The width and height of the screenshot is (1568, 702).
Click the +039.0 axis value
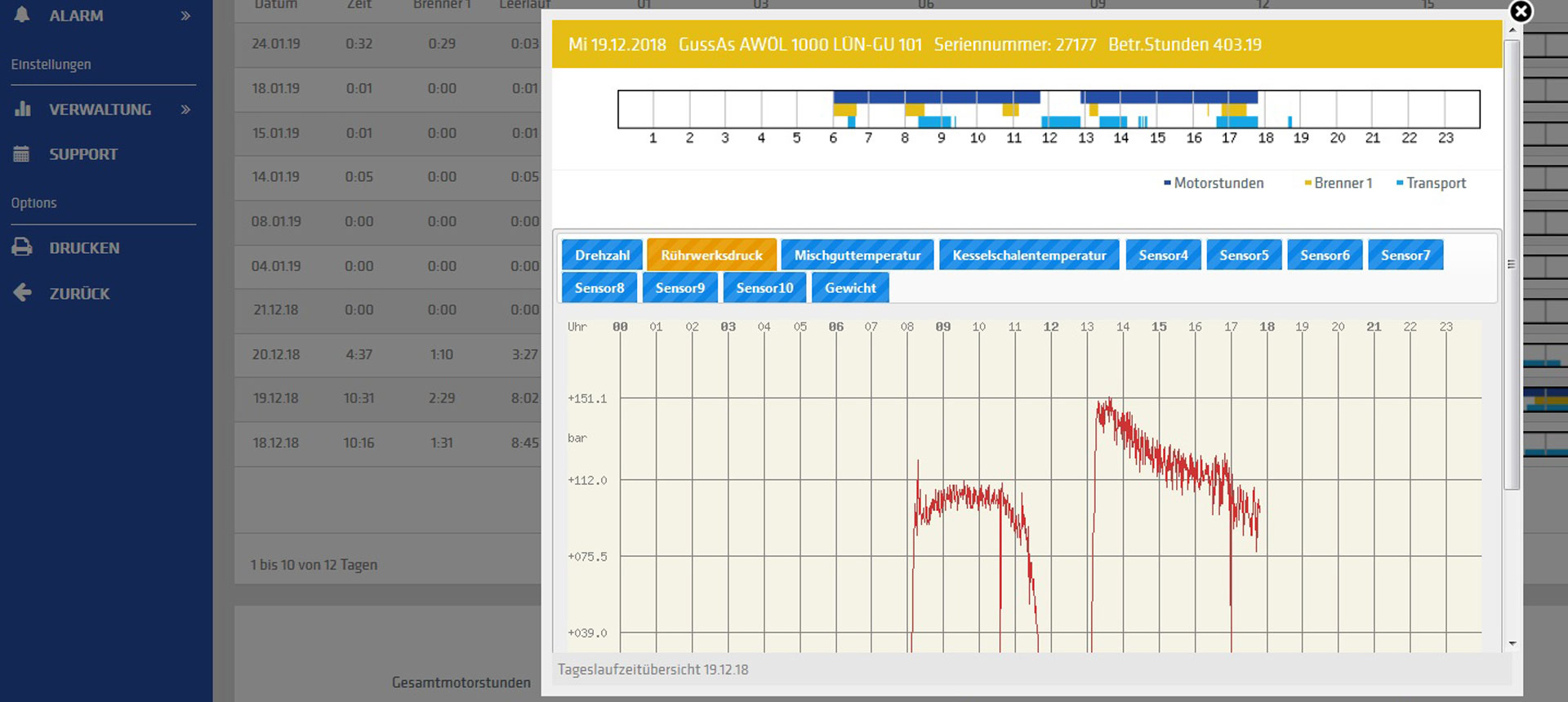[587, 633]
